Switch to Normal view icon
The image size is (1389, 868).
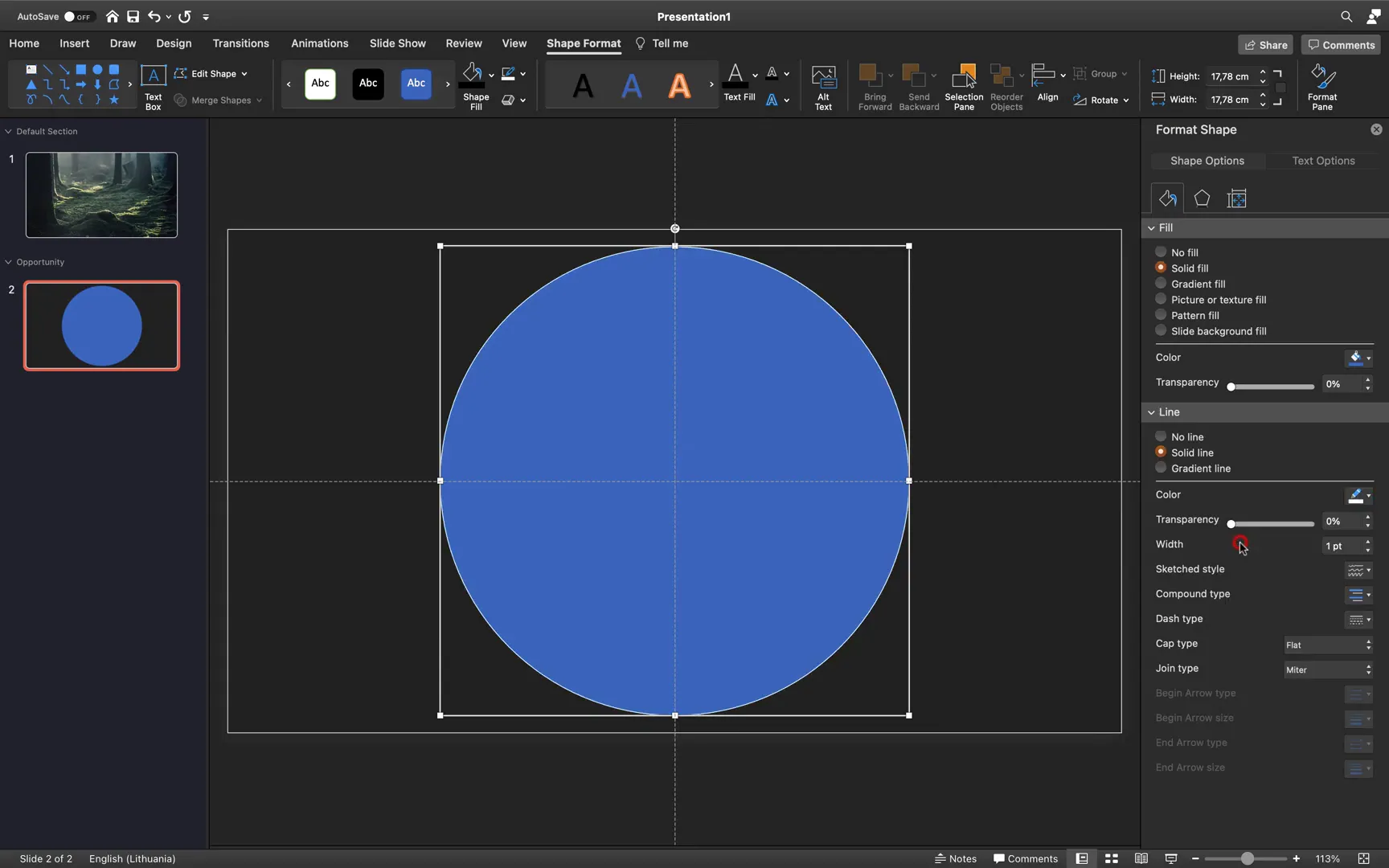pyautogui.click(x=1082, y=858)
